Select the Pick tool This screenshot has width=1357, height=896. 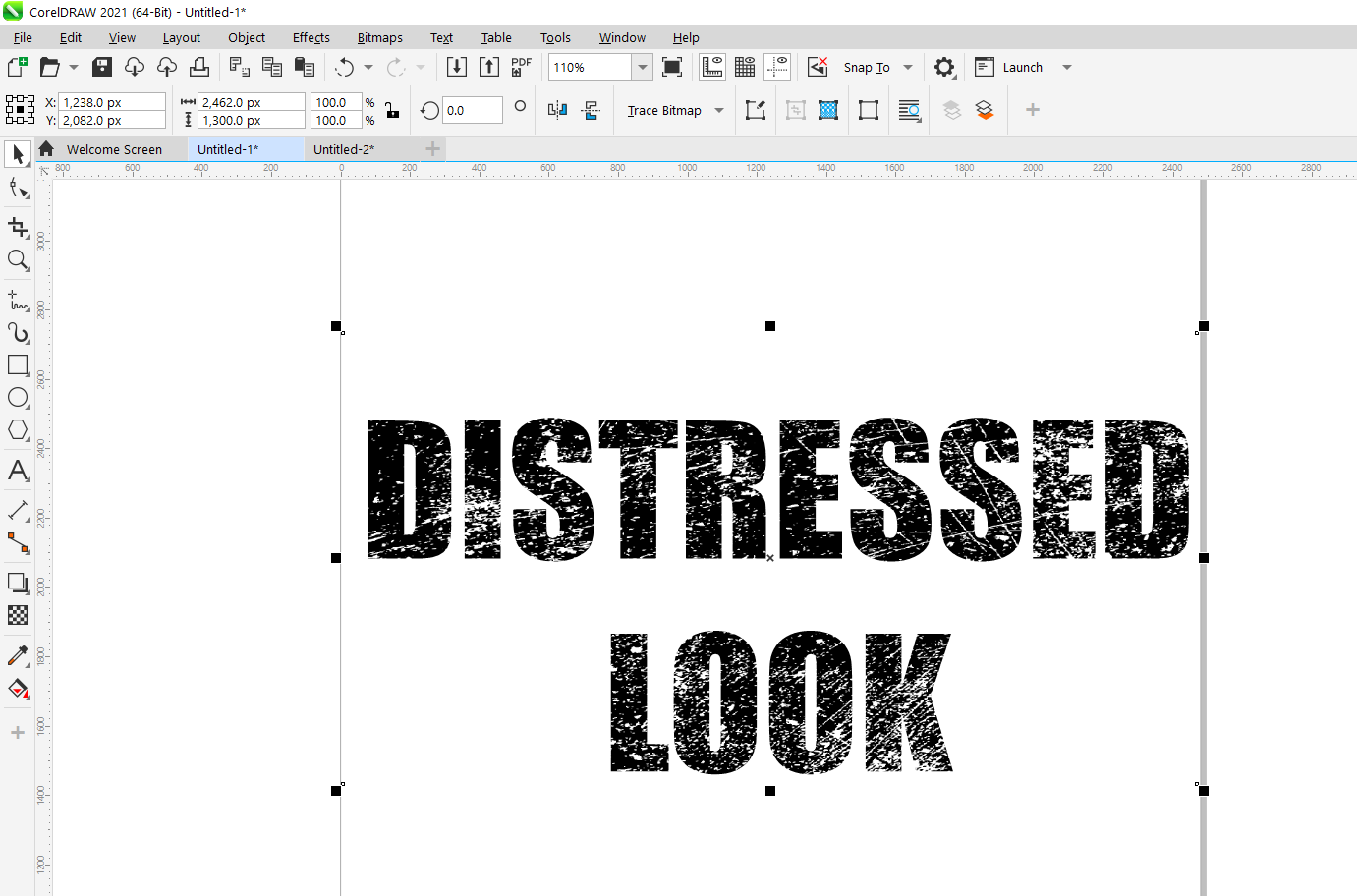point(18,154)
